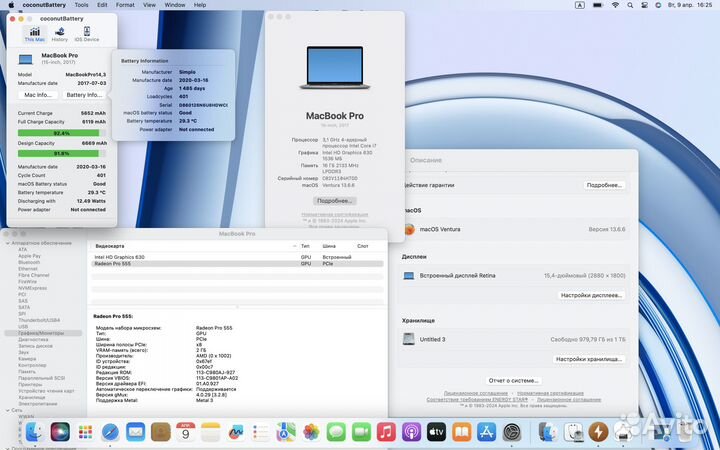This screenshot has width=720, height=450.
Task: Select Apple Pay in hardware sidebar
Action: coord(29,256)
